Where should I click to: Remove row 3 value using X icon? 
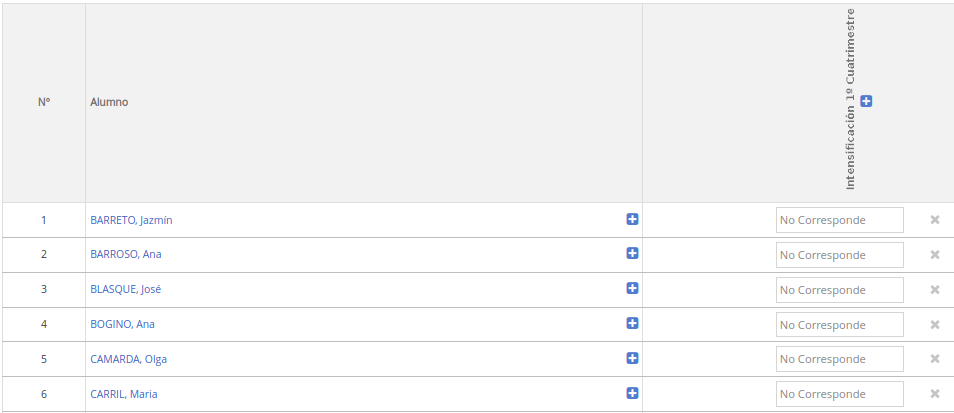935,290
